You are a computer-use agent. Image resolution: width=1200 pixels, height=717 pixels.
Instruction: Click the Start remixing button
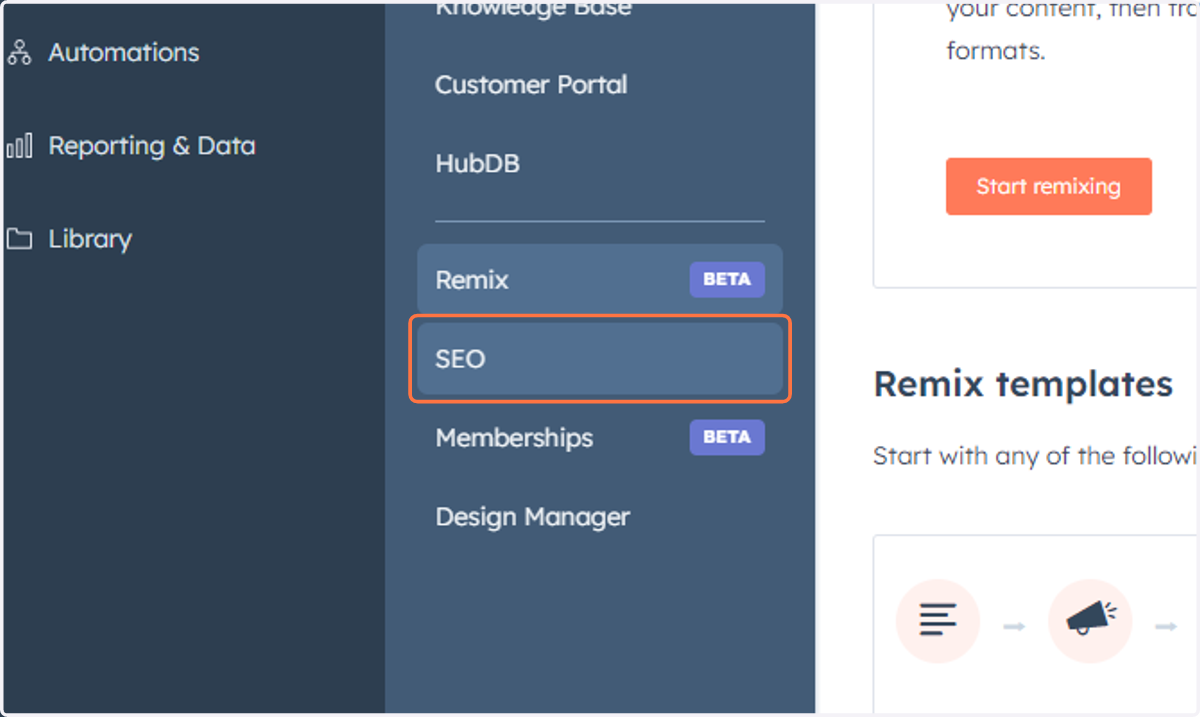pyautogui.click(x=1049, y=186)
